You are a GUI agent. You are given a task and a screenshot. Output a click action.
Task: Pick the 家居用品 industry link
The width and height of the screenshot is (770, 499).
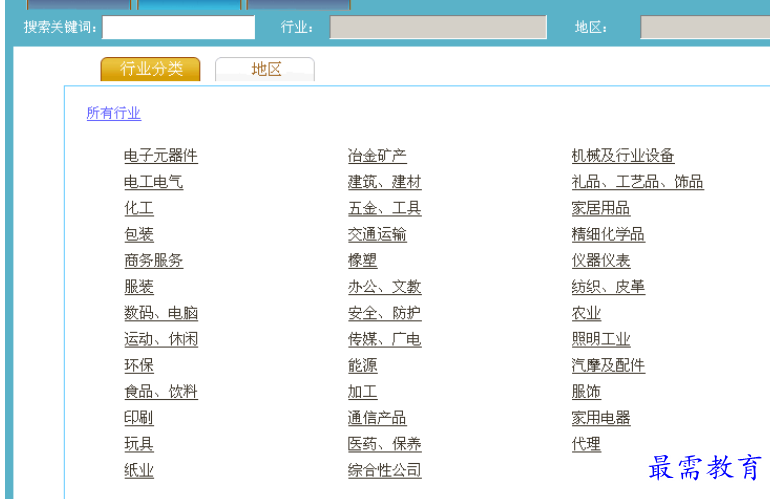click(601, 208)
